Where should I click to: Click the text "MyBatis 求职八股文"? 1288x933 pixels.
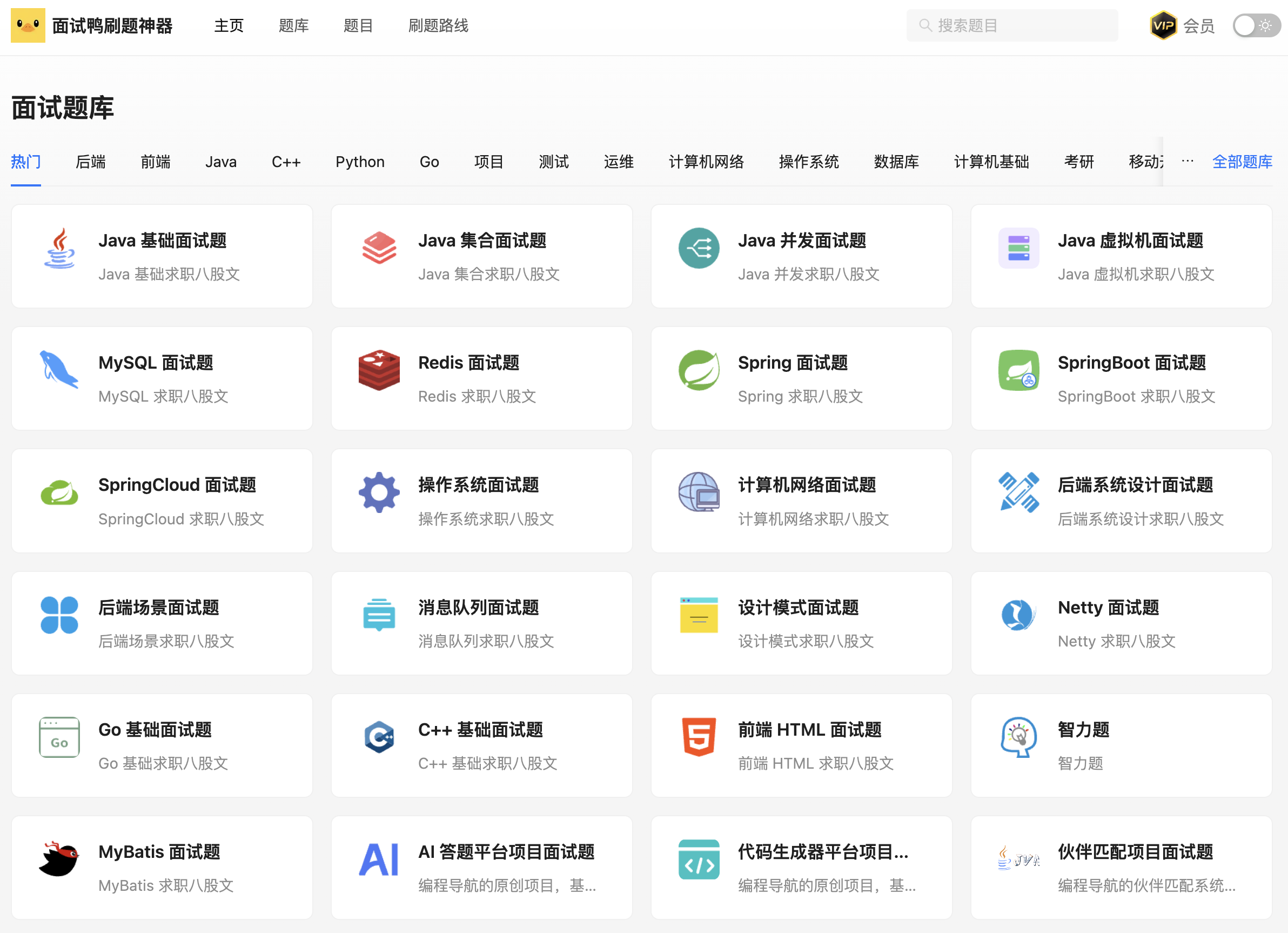(166, 885)
